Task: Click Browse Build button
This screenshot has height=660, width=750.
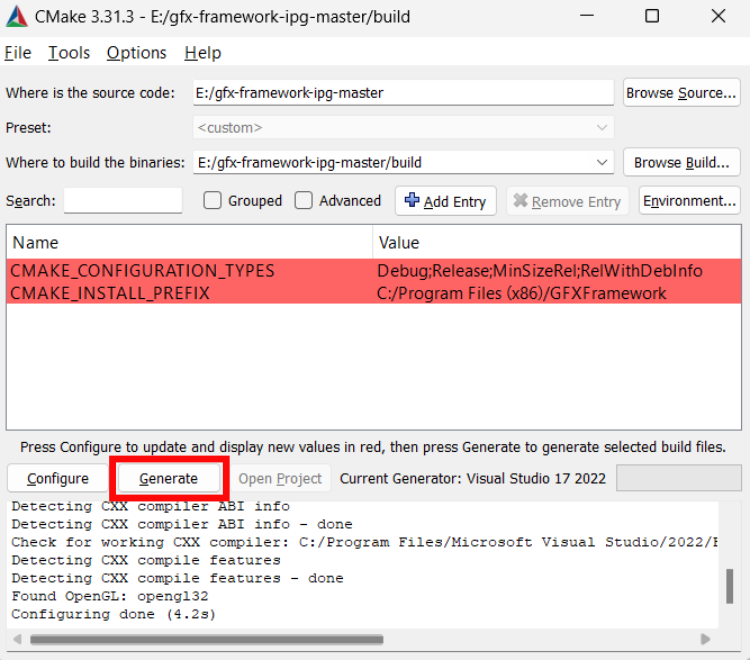Action: click(x=681, y=162)
